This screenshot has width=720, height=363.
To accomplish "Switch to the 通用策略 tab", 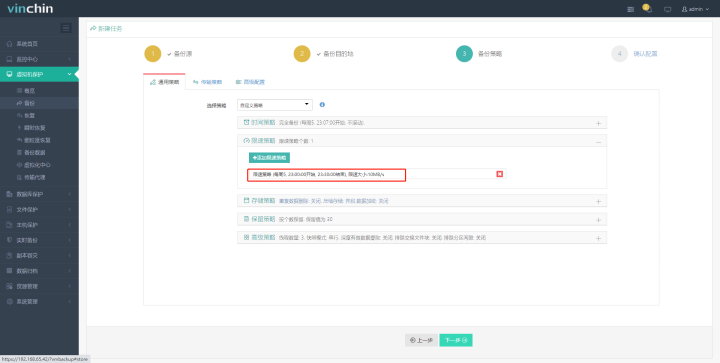I will (164, 82).
